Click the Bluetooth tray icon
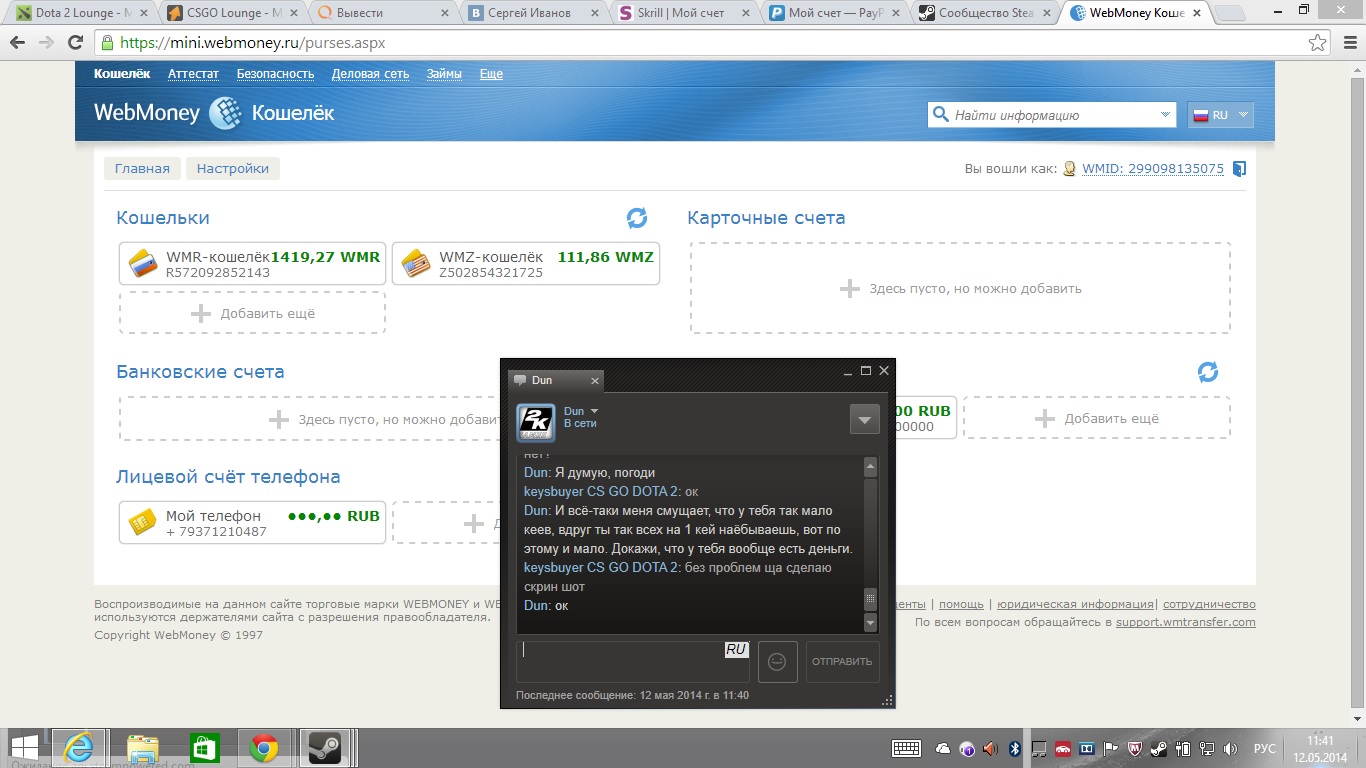This screenshot has width=1366, height=768. [1013, 748]
